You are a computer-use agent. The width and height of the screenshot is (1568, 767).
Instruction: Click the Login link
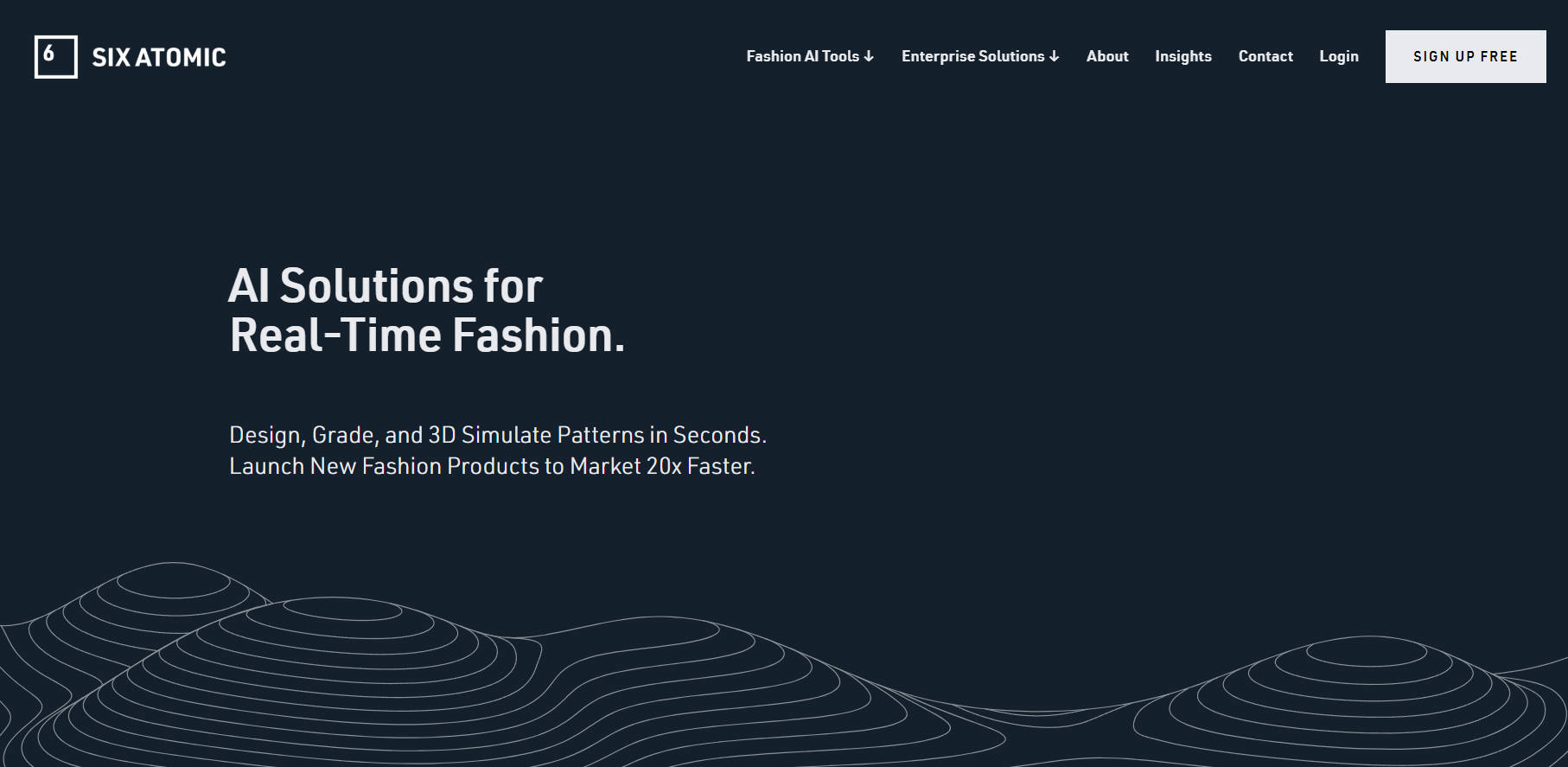[1338, 56]
